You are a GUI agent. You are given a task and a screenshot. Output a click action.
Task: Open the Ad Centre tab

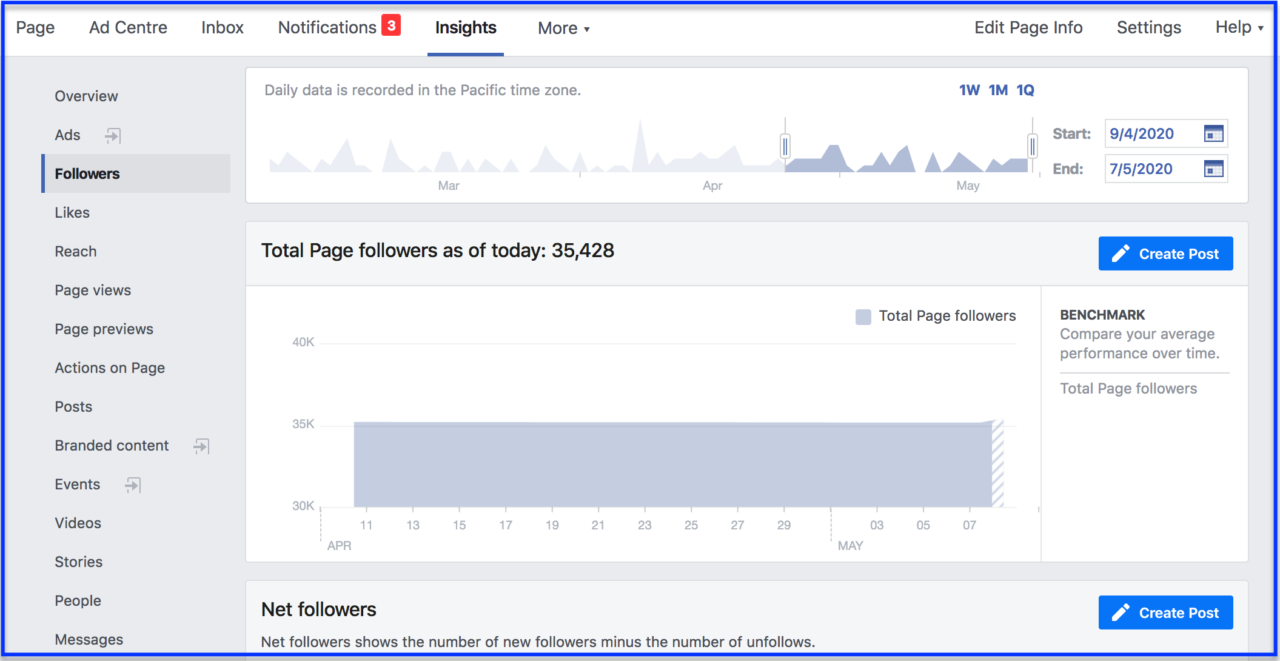point(128,27)
